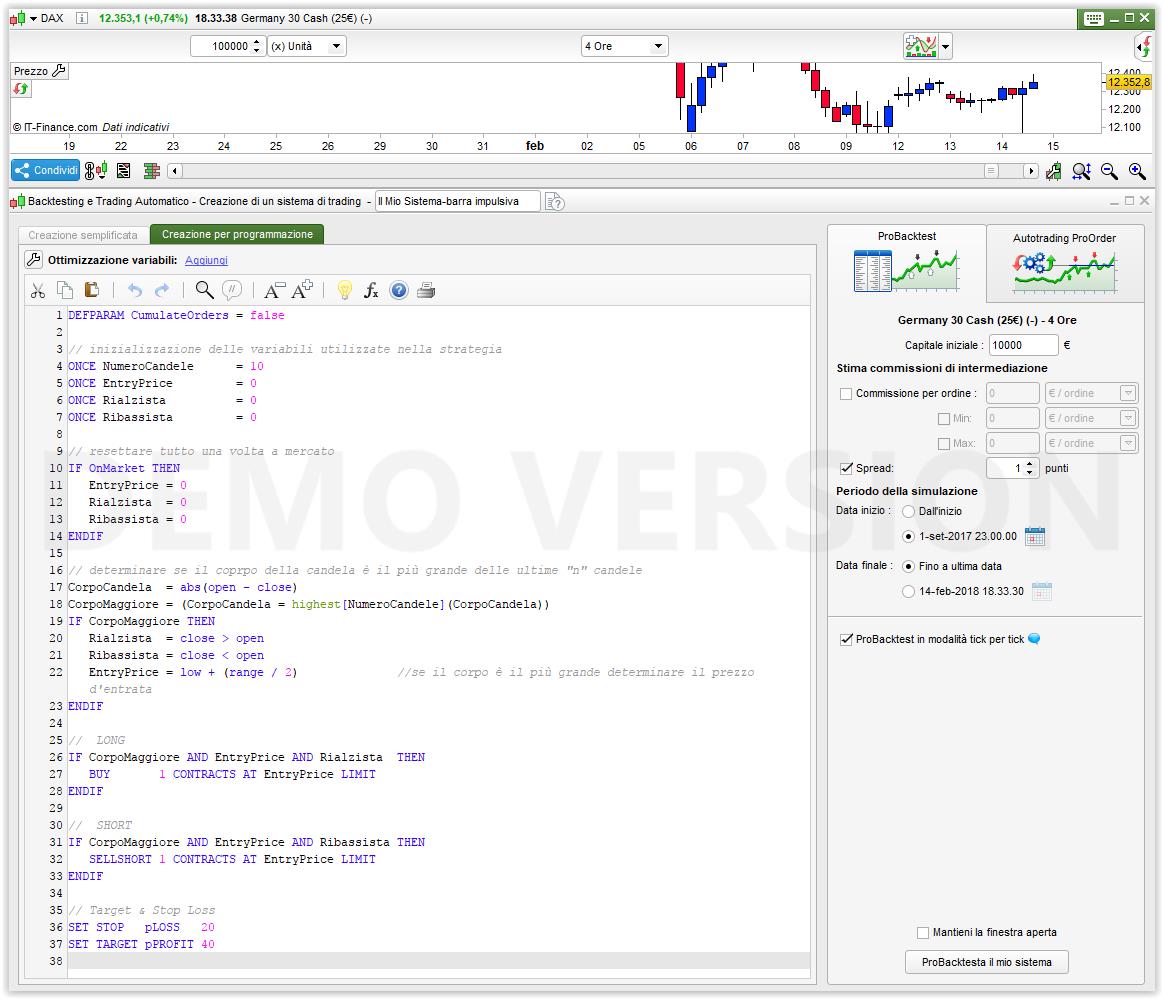Click the system name field Il Mio Sistema-barra impulsiva
The height and width of the screenshot is (999, 1163).
coord(458,202)
